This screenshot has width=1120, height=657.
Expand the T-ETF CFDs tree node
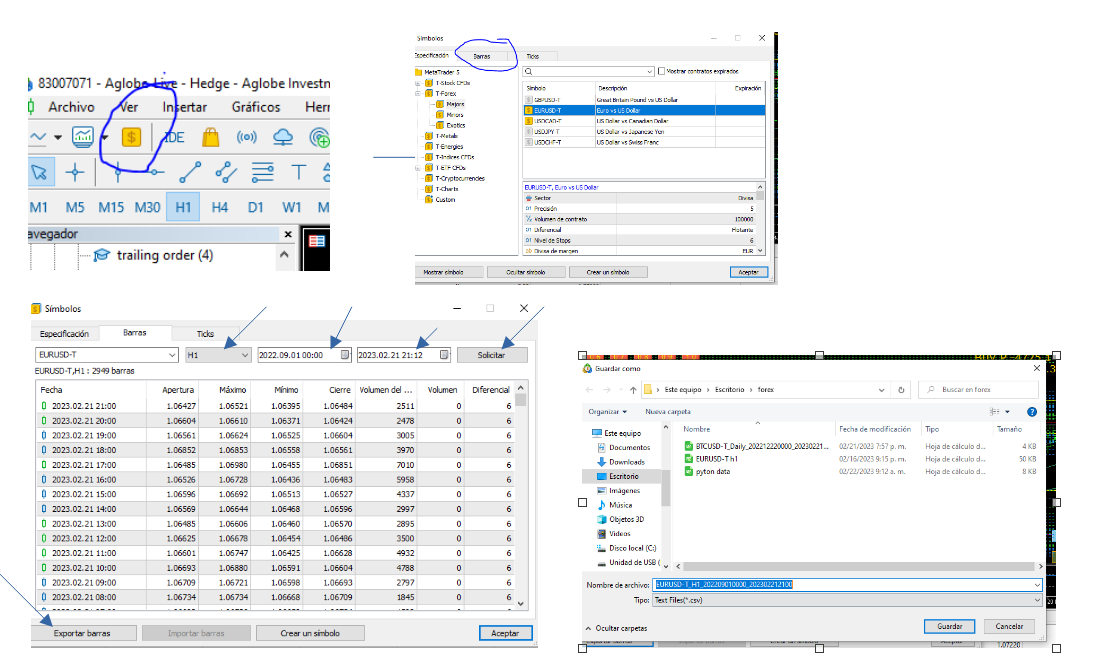pos(418,168)
